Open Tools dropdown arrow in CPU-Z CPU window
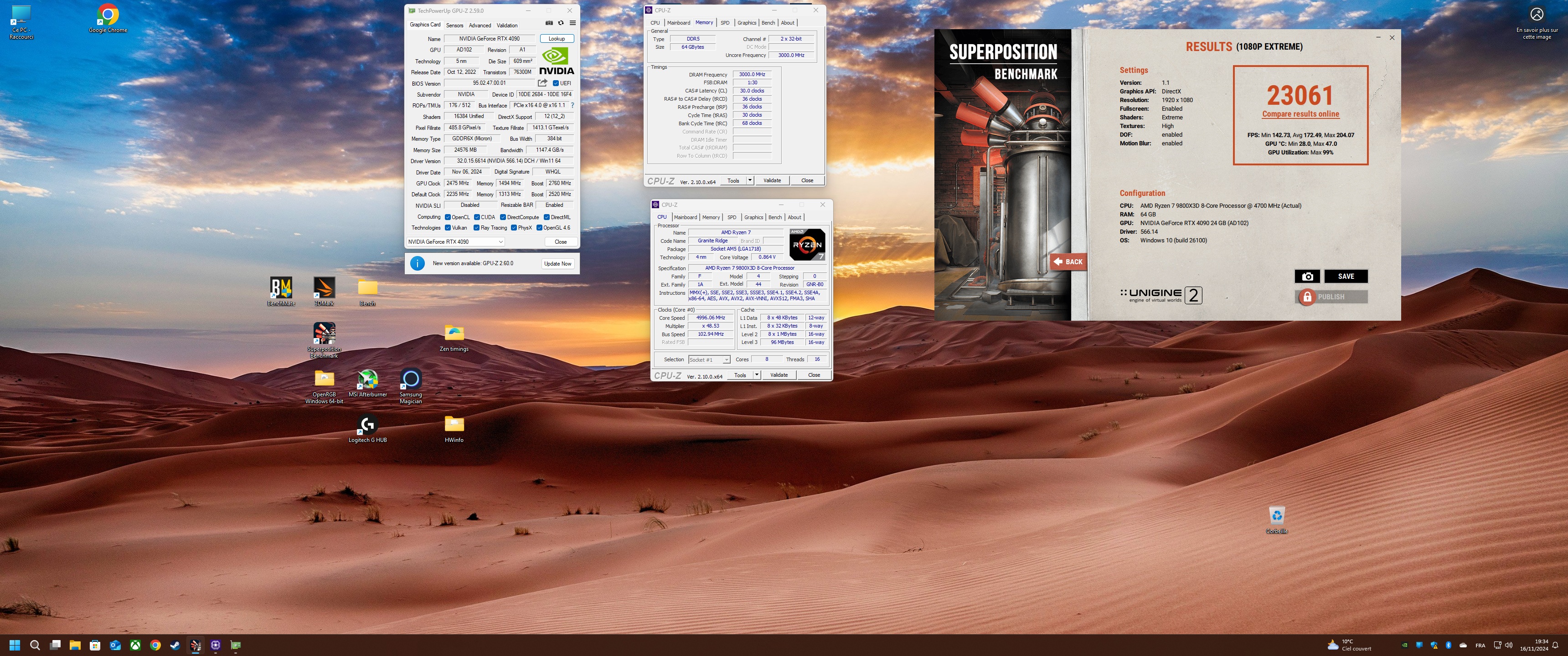Screen dimensions: 1568x656 757,375
